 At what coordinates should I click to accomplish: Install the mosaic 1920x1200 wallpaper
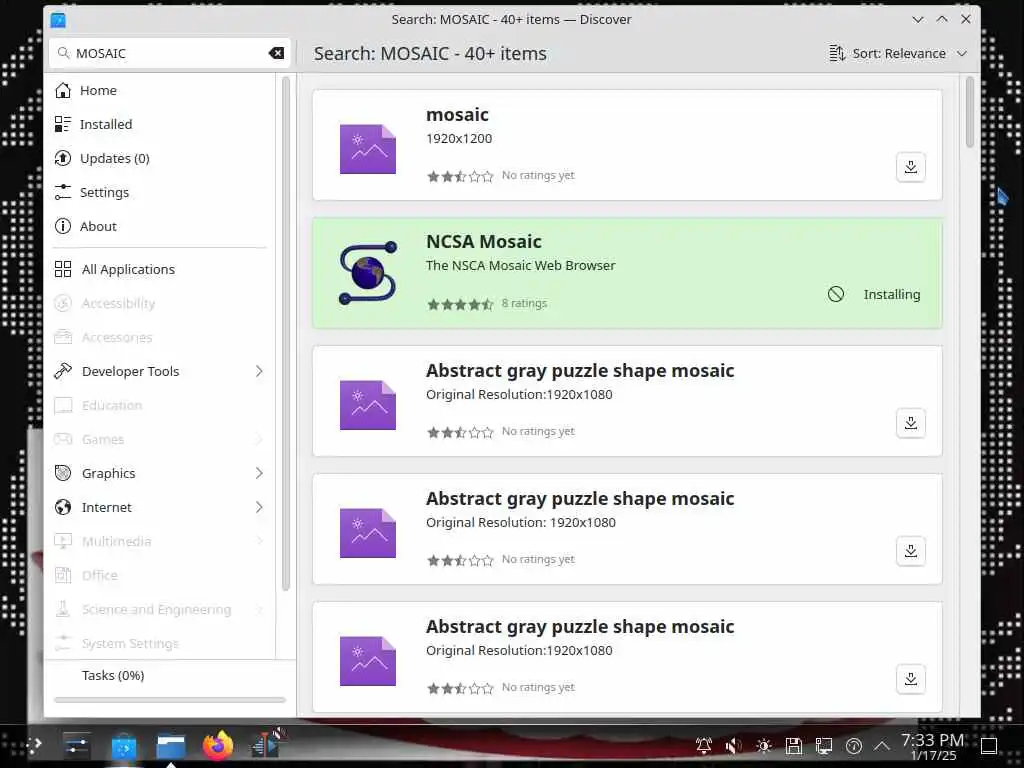pos(910,167)
